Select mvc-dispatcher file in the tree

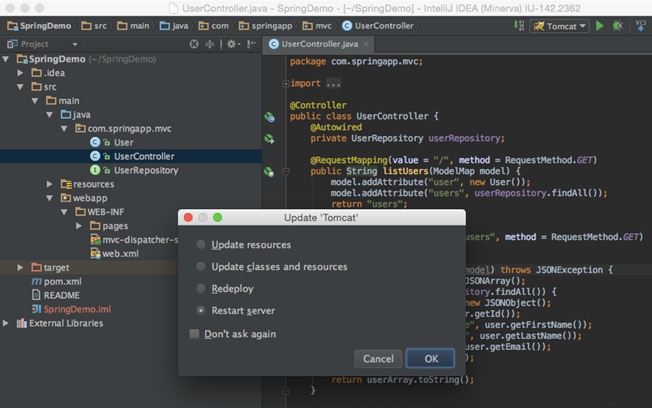pyautogui.click(x=140, y=240)
